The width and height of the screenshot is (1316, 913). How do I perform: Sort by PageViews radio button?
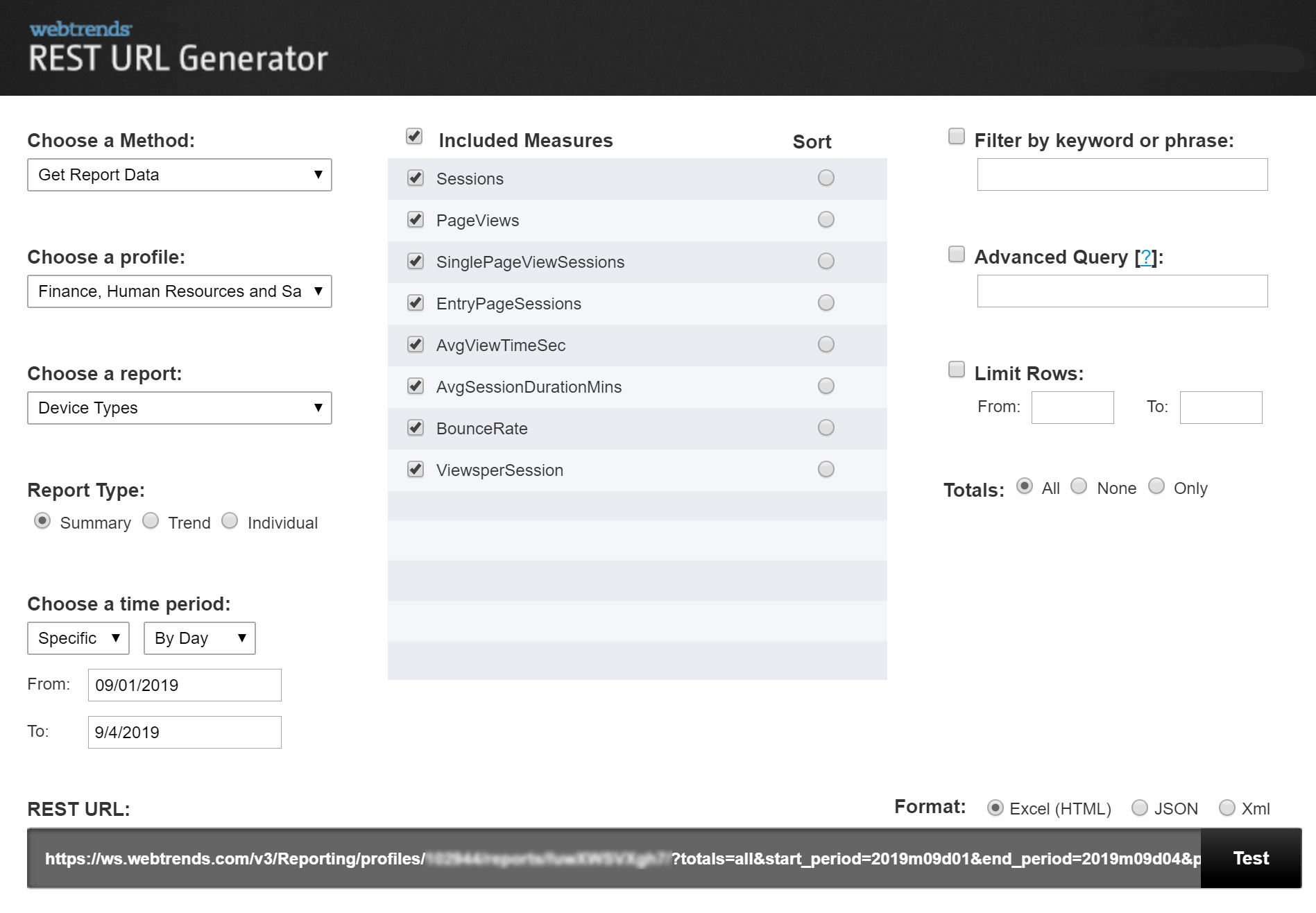(x=826, y=220)
